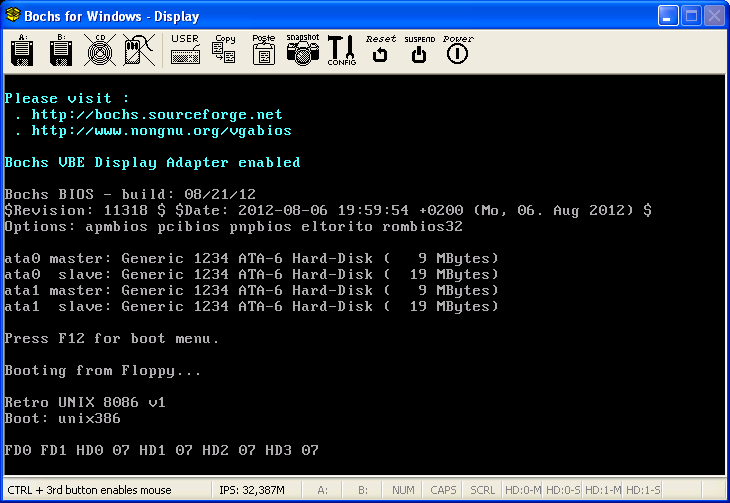Click the Reset button in toolbar
The height and width of the screenshot is (503, 730).
pos(380,49)
